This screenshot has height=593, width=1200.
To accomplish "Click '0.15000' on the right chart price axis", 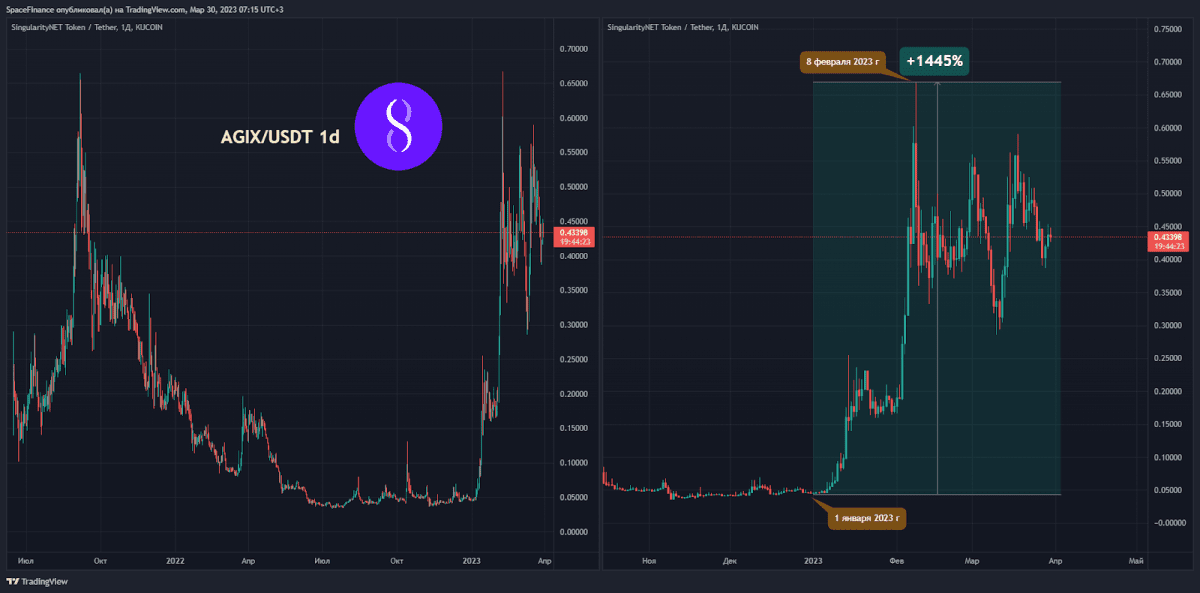I will click(1168, 424).
